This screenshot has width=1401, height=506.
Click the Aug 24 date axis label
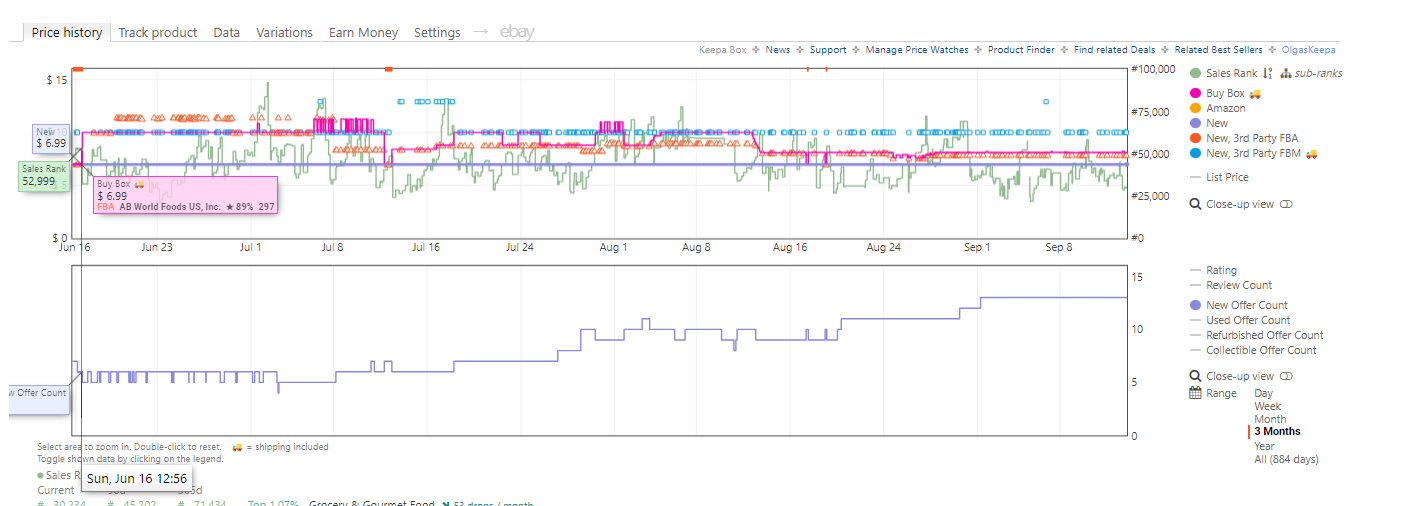(x=884, y=247)
